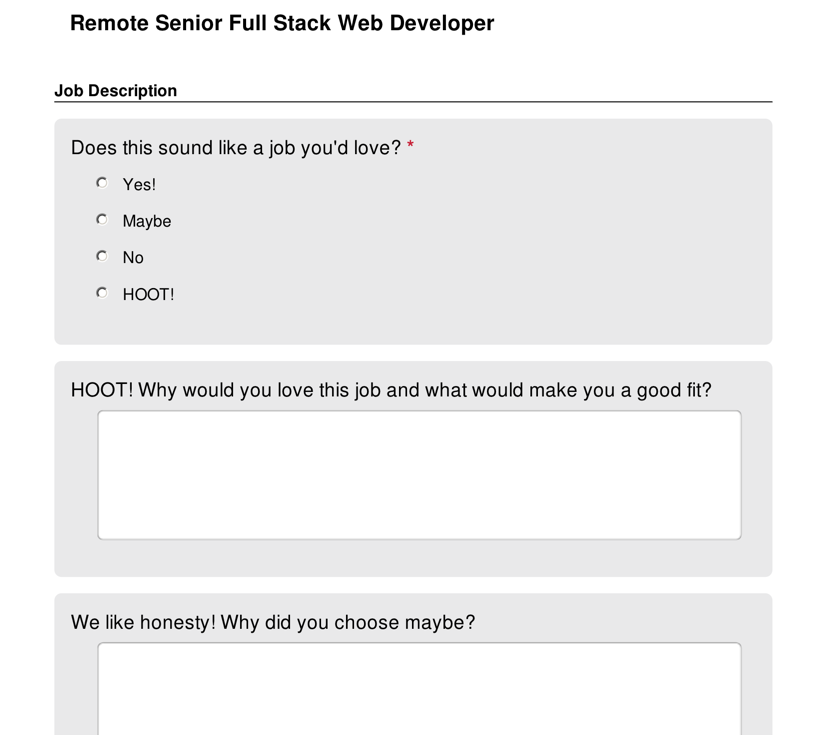Click the "Job Description" section heading
The image size is (823, 735).
[x=115, y=91]
